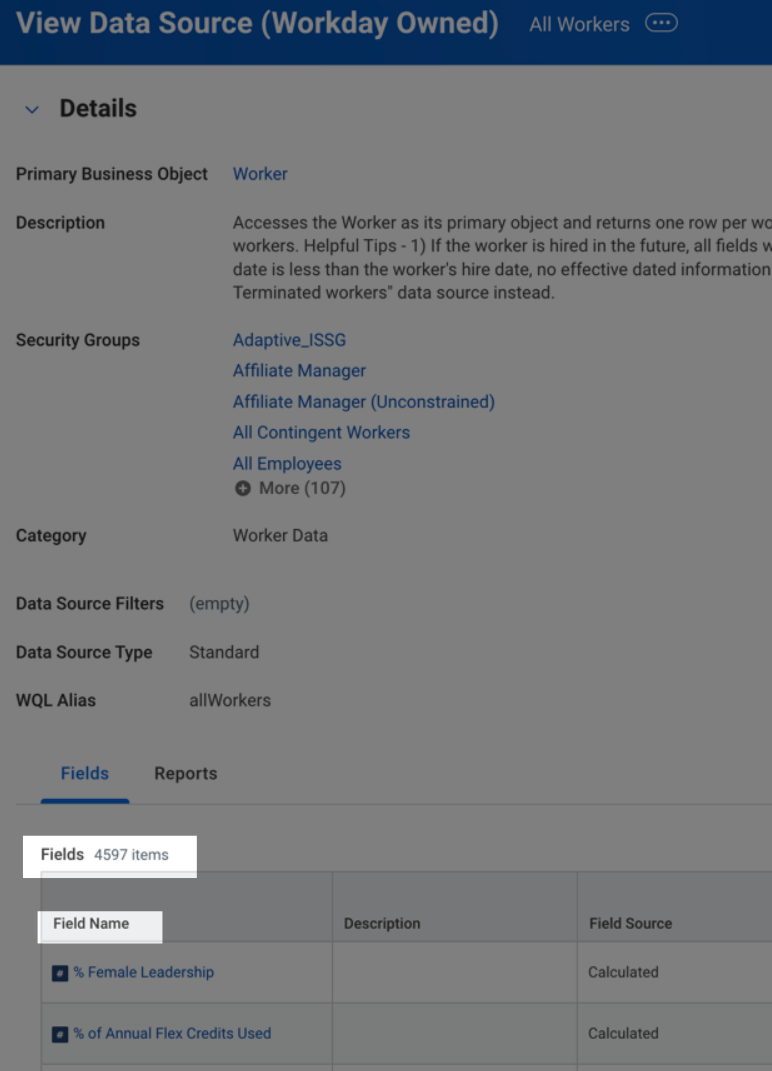Switch to the Fields tab

pyautogui.click(x=85, y=773)
